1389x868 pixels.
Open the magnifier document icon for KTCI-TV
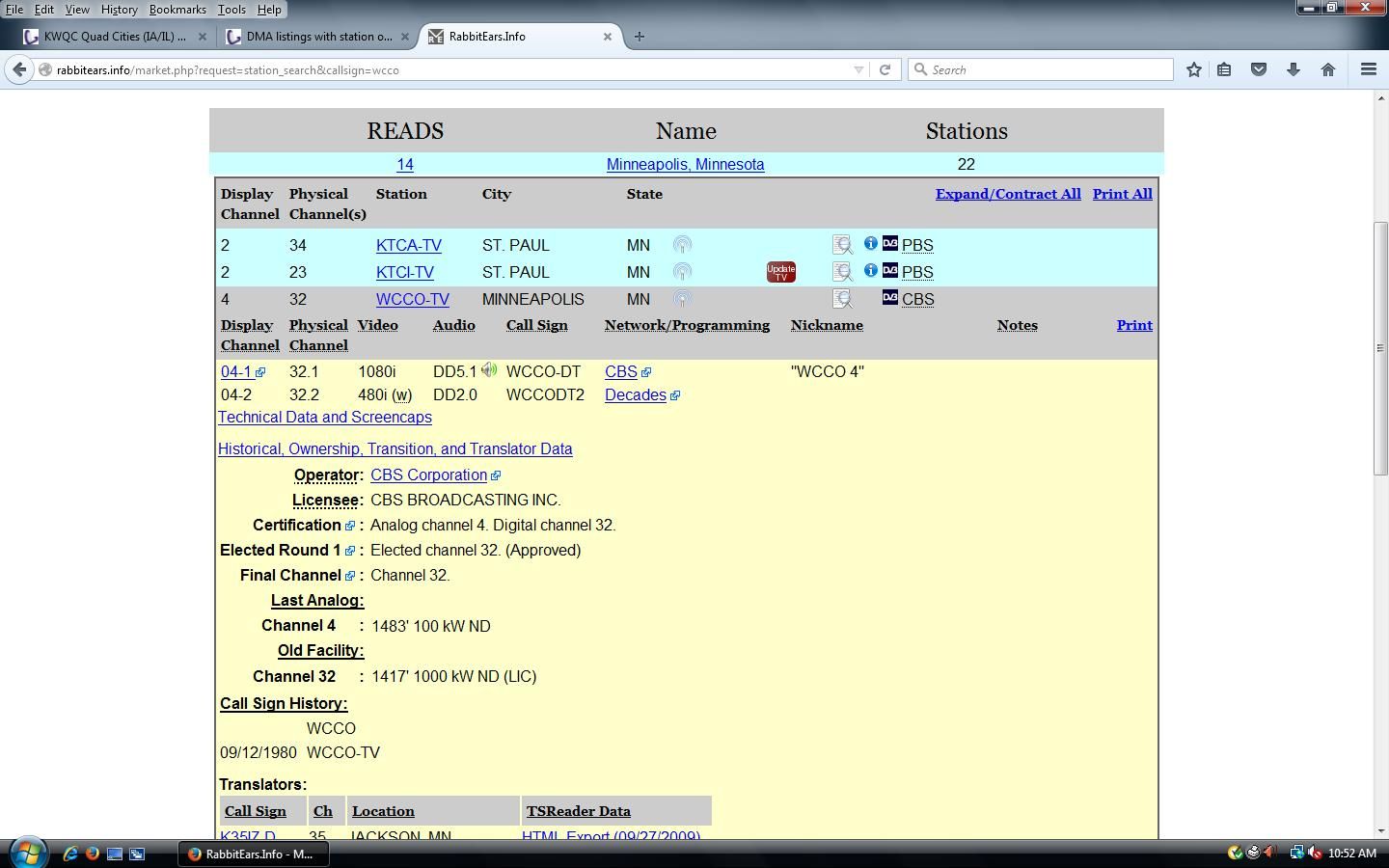coord(842,272)
